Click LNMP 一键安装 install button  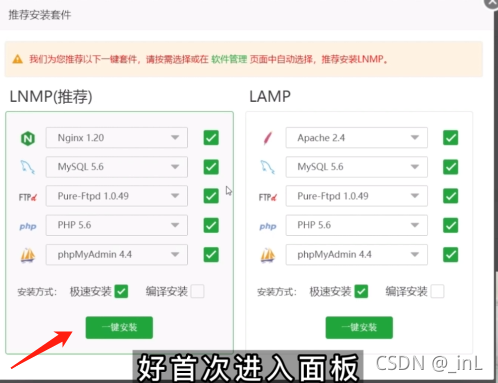click(119, 328)
